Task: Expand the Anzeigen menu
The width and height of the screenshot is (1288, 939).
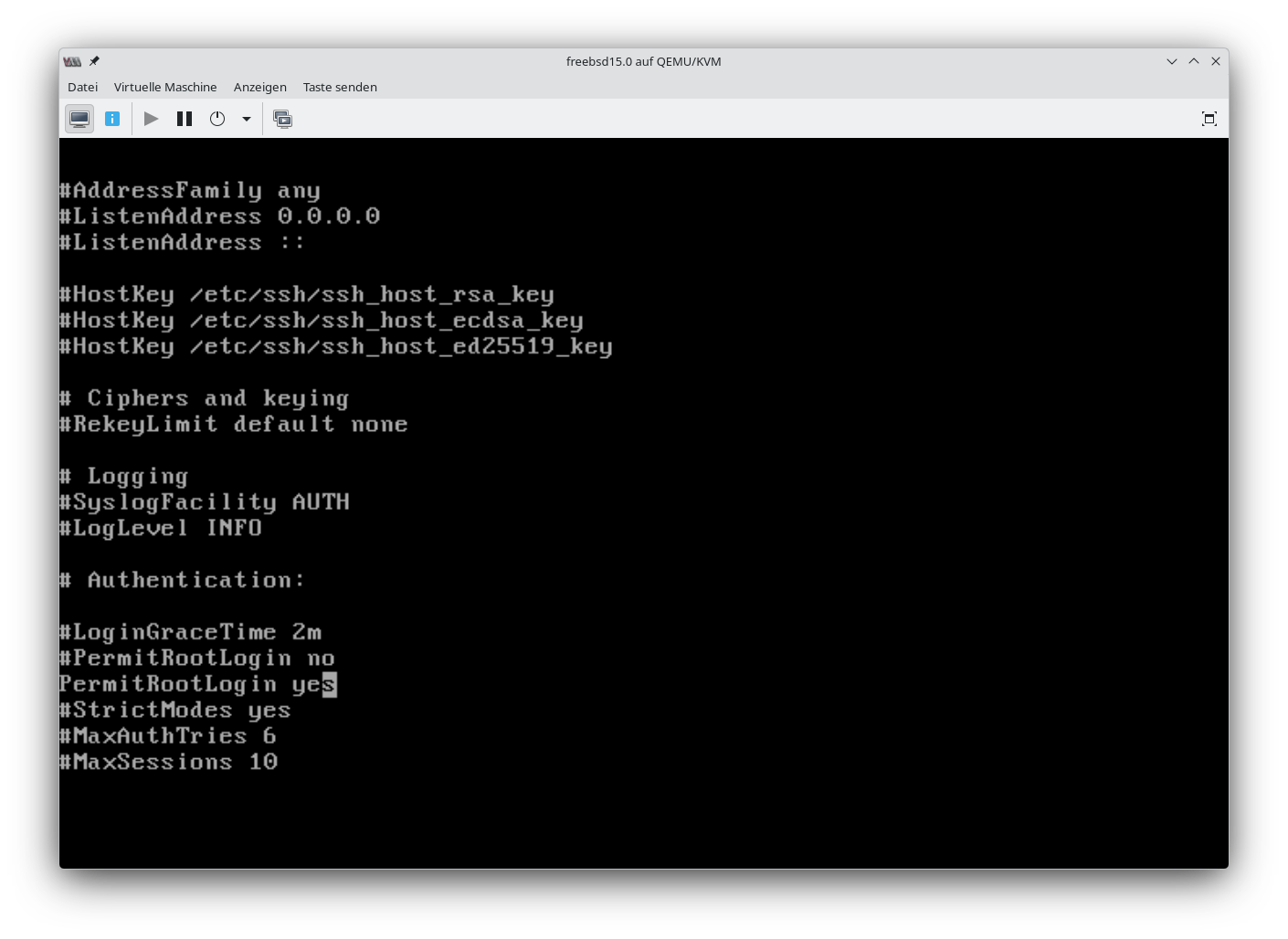Action: (x=259, y=87)
